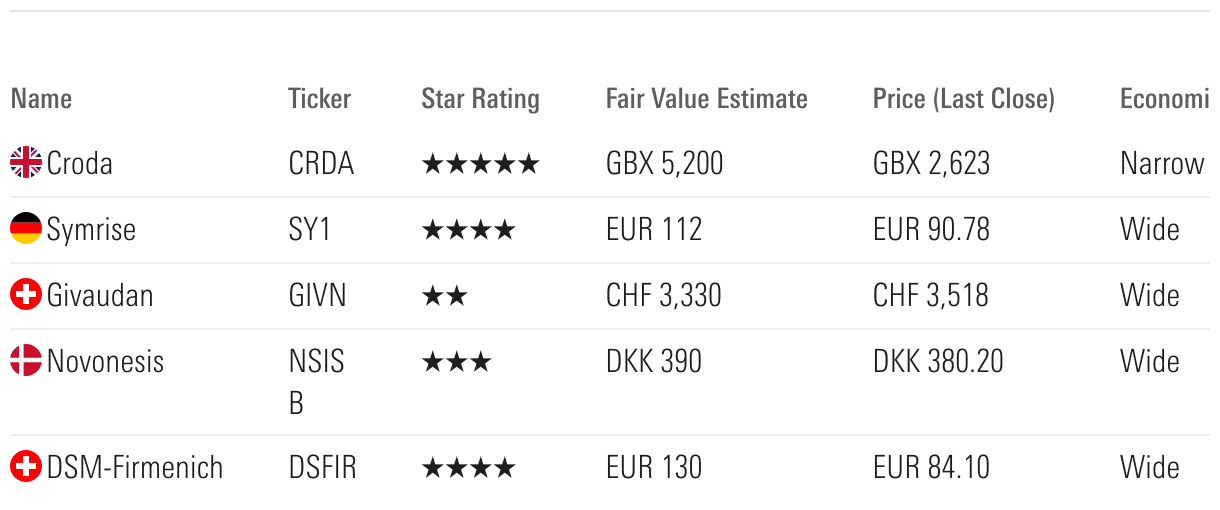Open the Symrise company link

tap(91, 229)
